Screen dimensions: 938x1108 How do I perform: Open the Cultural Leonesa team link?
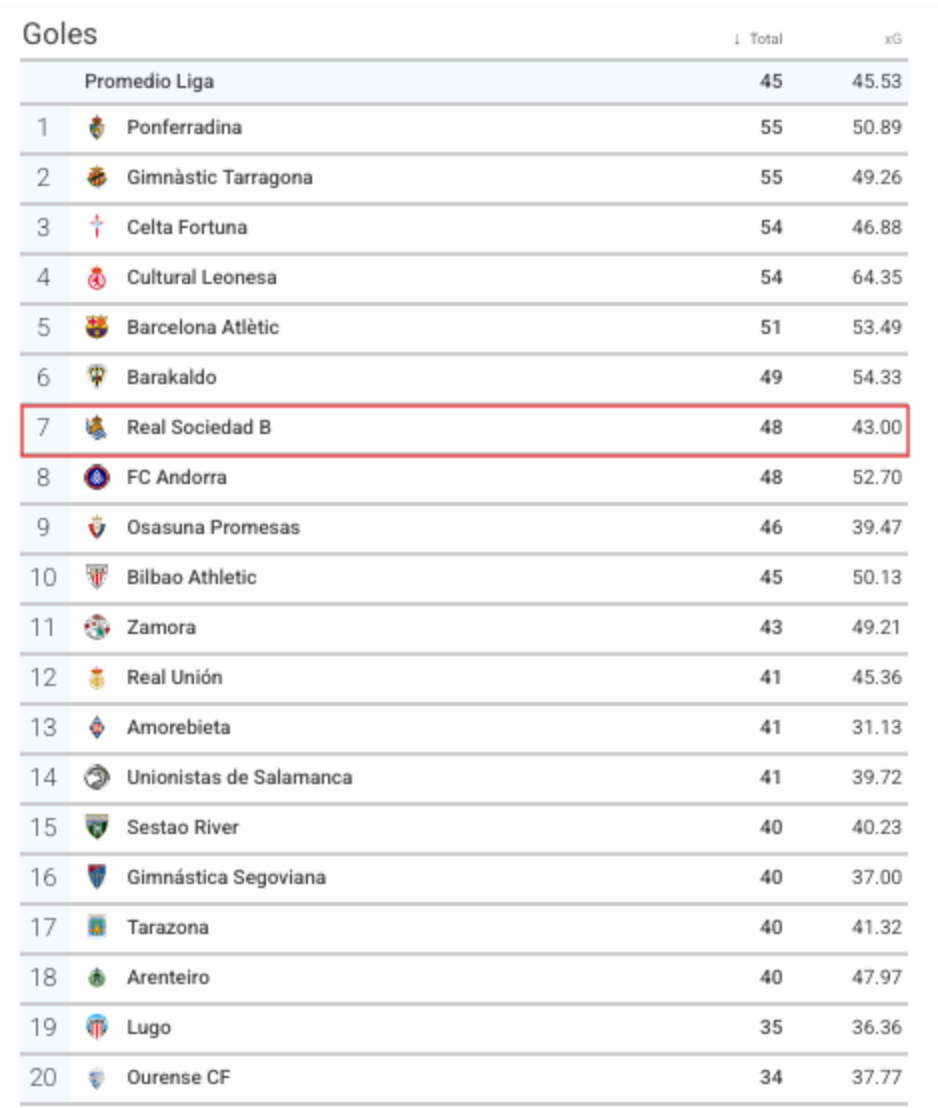201,277
